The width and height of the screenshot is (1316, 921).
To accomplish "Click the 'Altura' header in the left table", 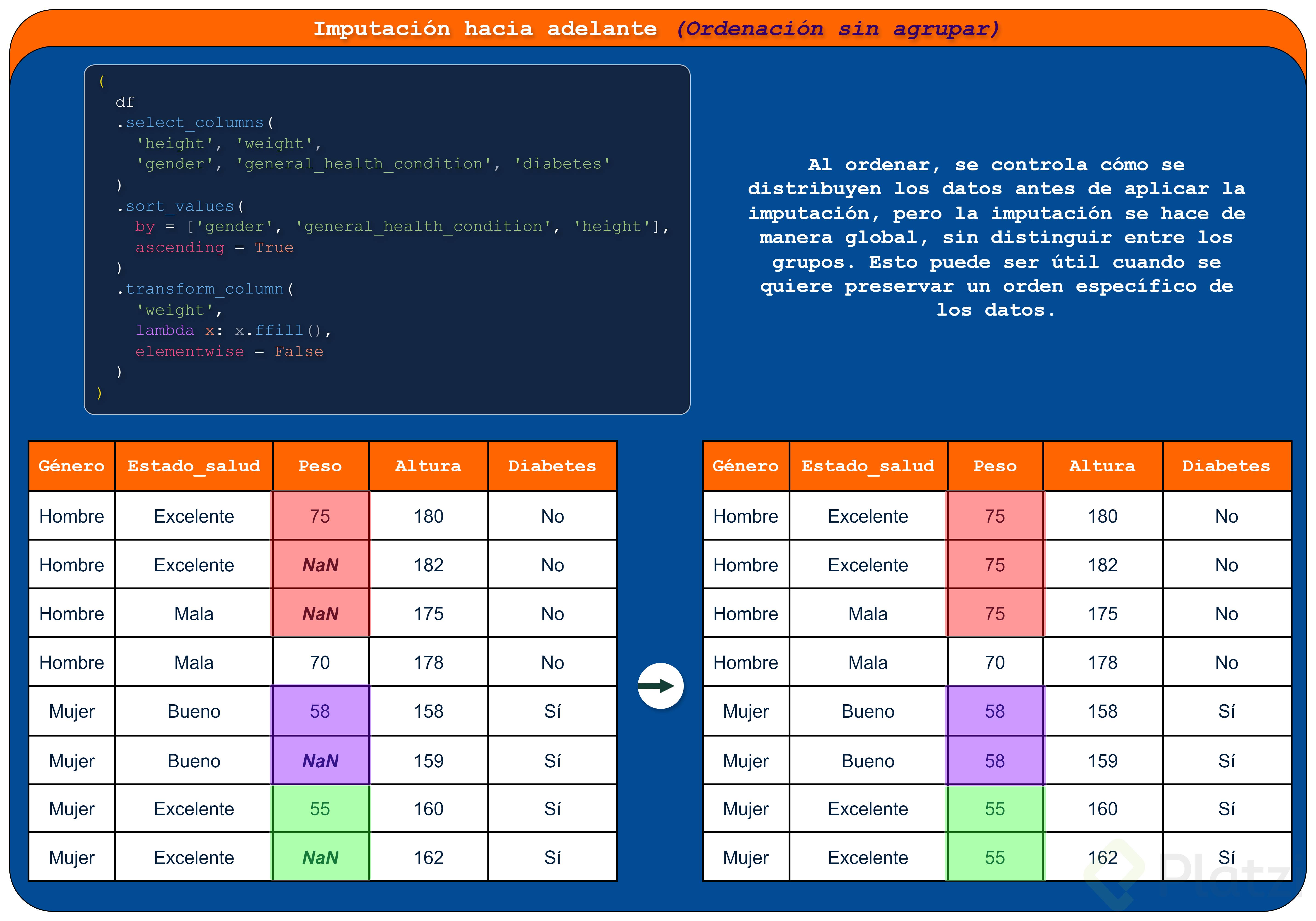I will pyautogui.click(x=428, y=466).
